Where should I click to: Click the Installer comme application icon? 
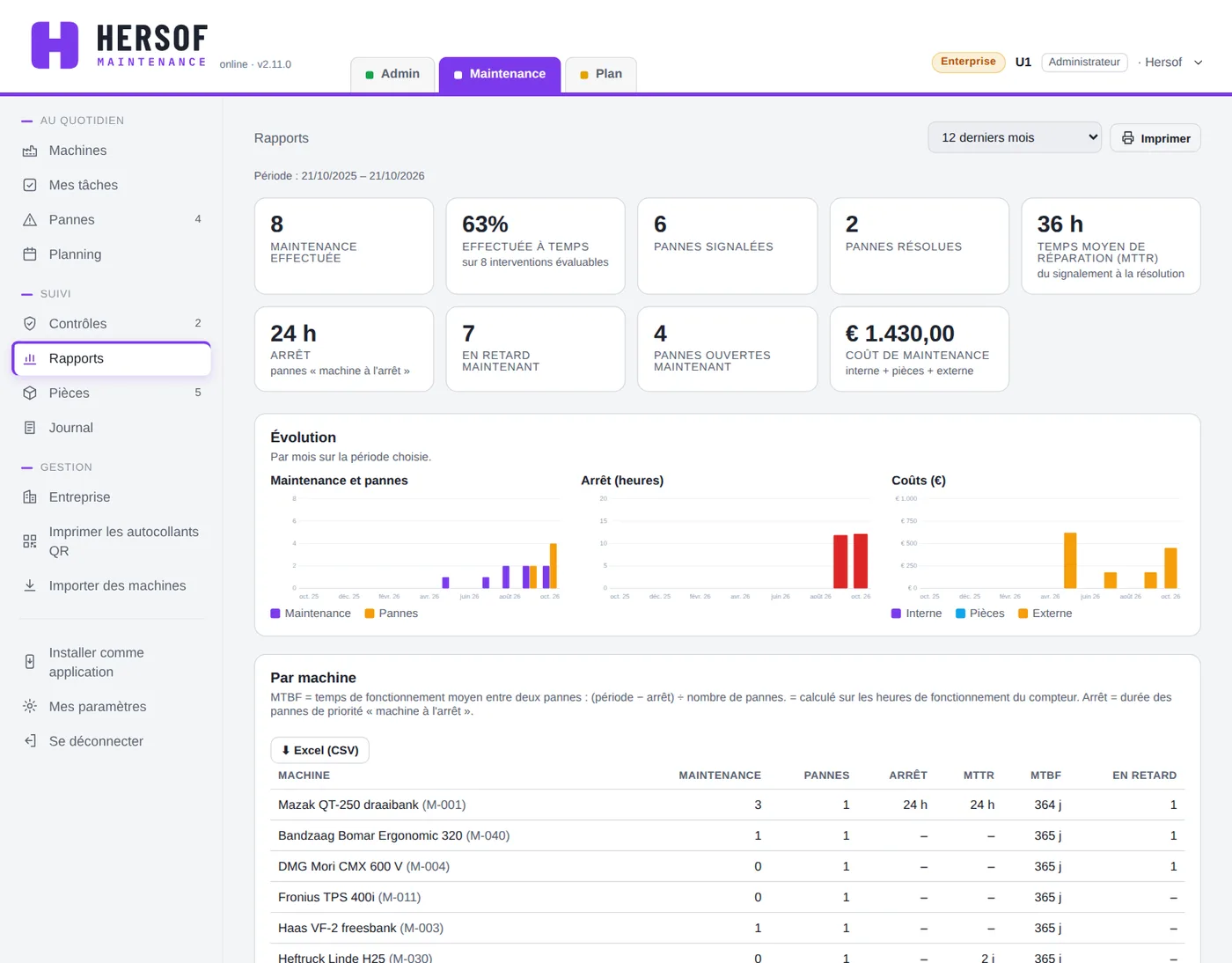[30, 662]
